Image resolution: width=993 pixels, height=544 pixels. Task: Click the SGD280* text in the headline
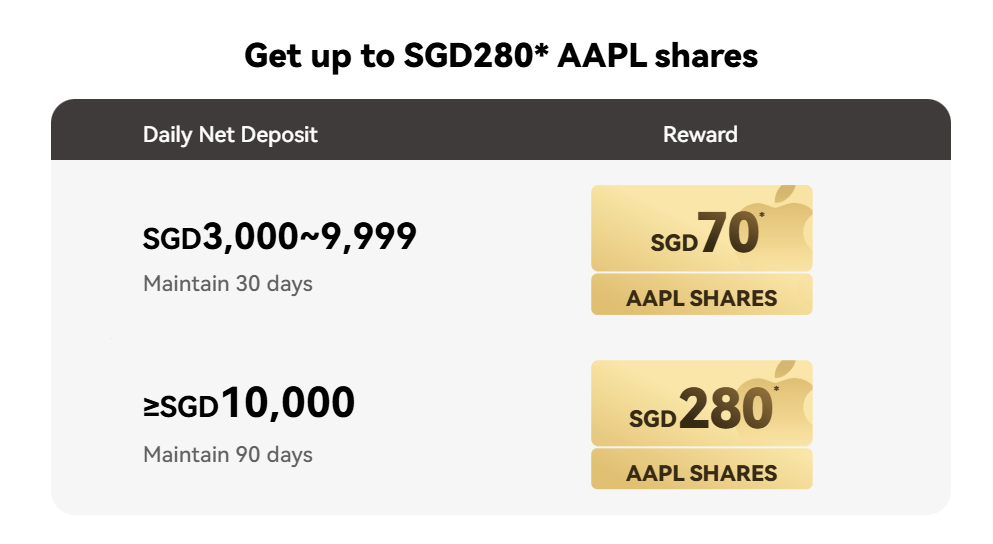coord(474,56)
